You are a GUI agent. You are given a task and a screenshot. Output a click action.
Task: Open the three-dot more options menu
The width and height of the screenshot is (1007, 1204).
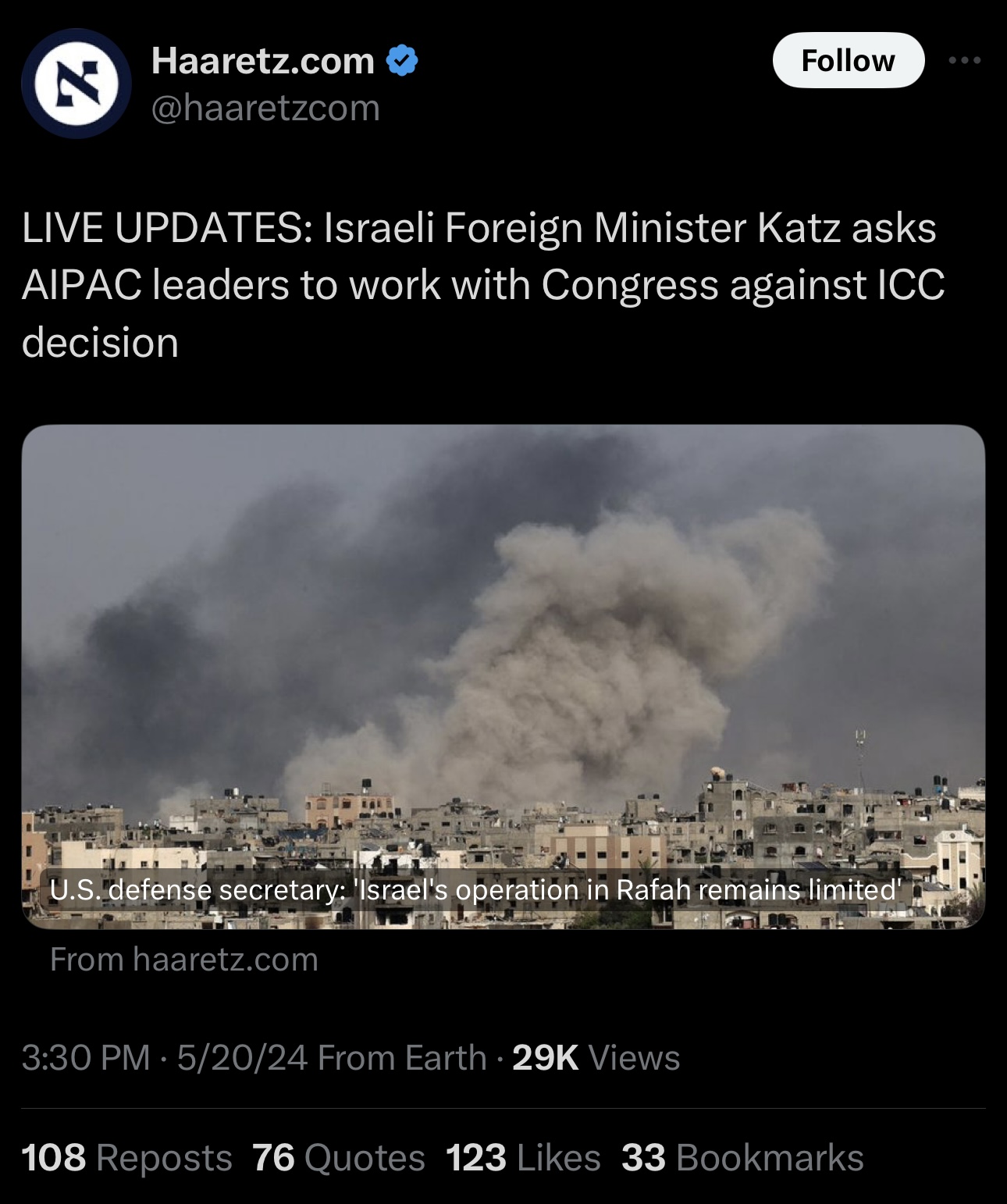click(965, 60)
